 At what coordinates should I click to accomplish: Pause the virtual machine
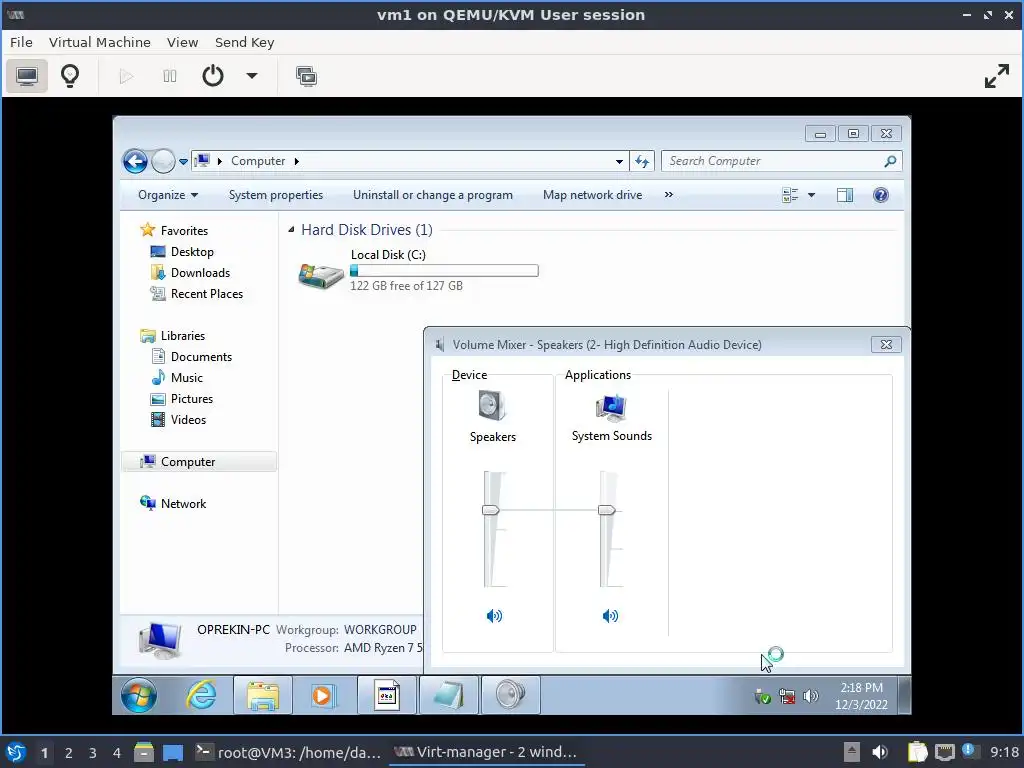(170, 76)
